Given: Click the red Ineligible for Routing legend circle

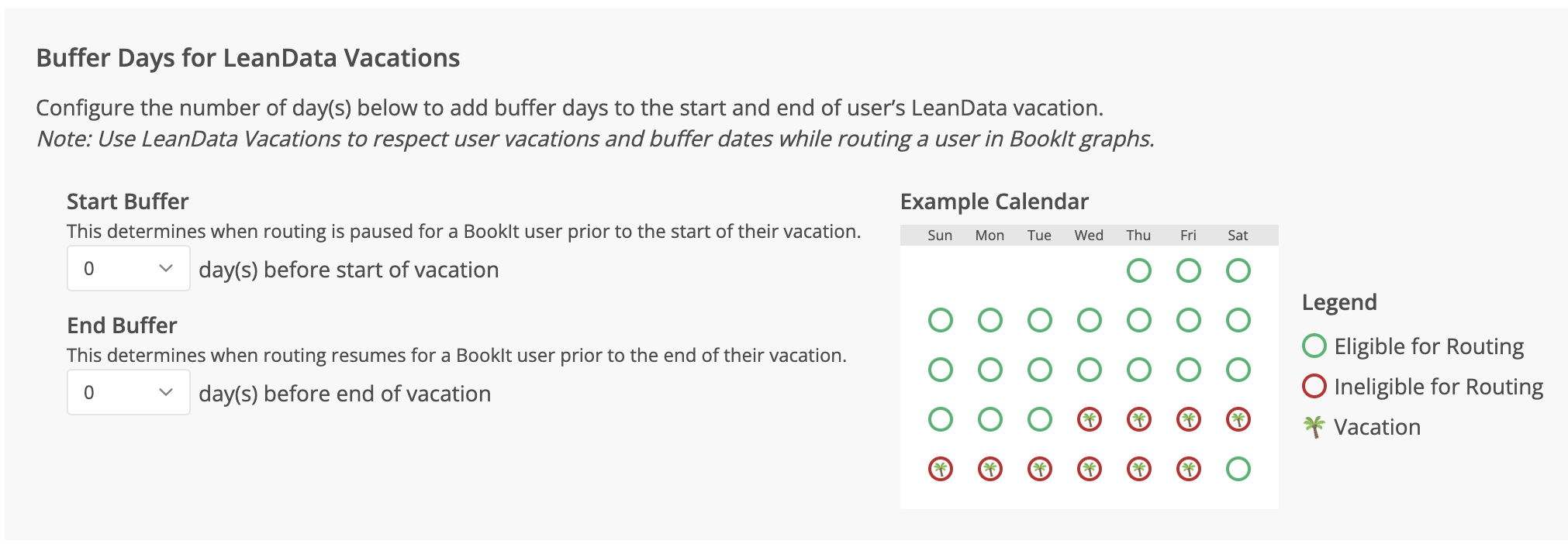Looking at the screenshot, I should 1314,386.
